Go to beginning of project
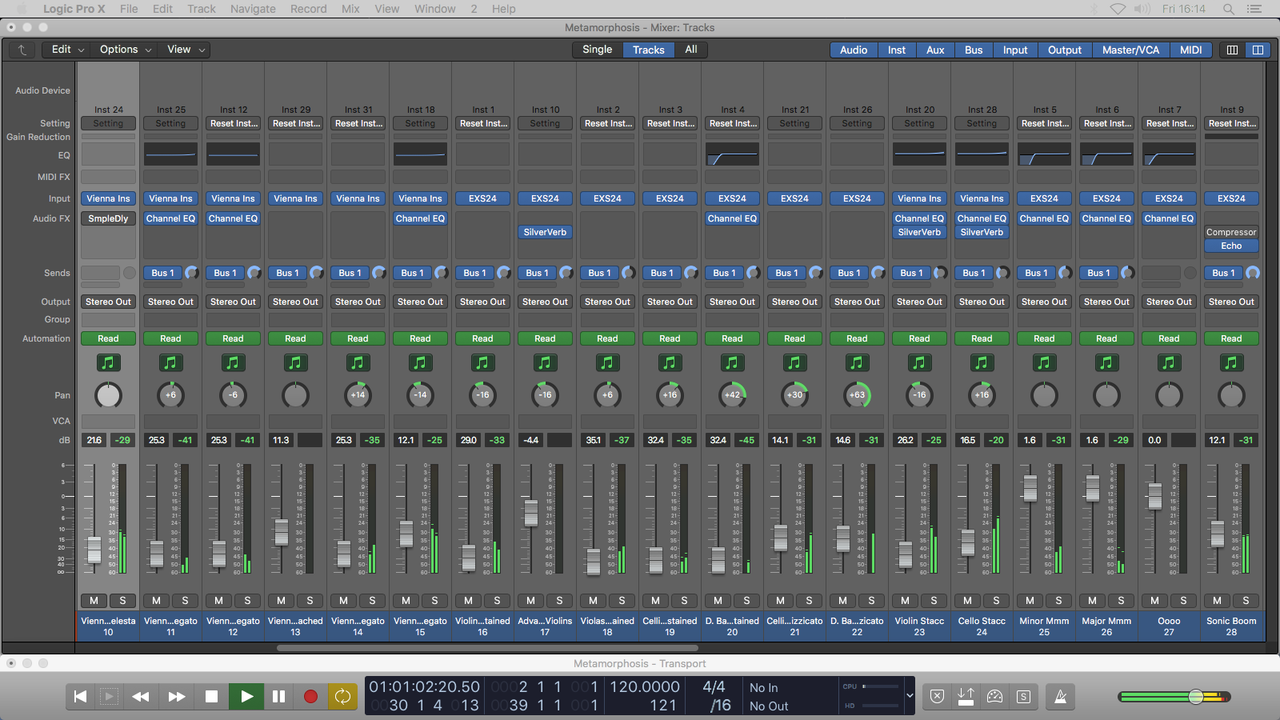This screenshot has height=720, width=1280. [x=81, y=697]
